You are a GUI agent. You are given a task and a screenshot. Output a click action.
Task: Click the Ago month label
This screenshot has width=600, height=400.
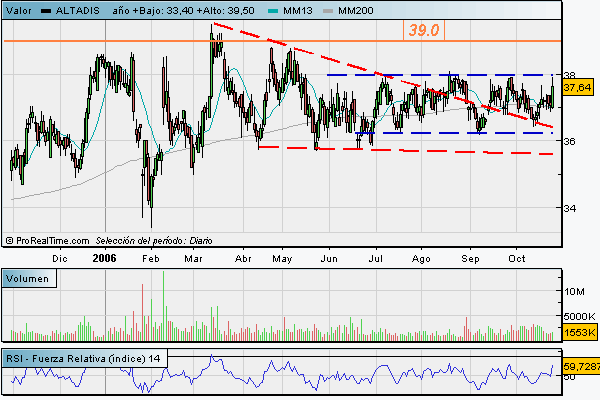(x=421, y=259)
